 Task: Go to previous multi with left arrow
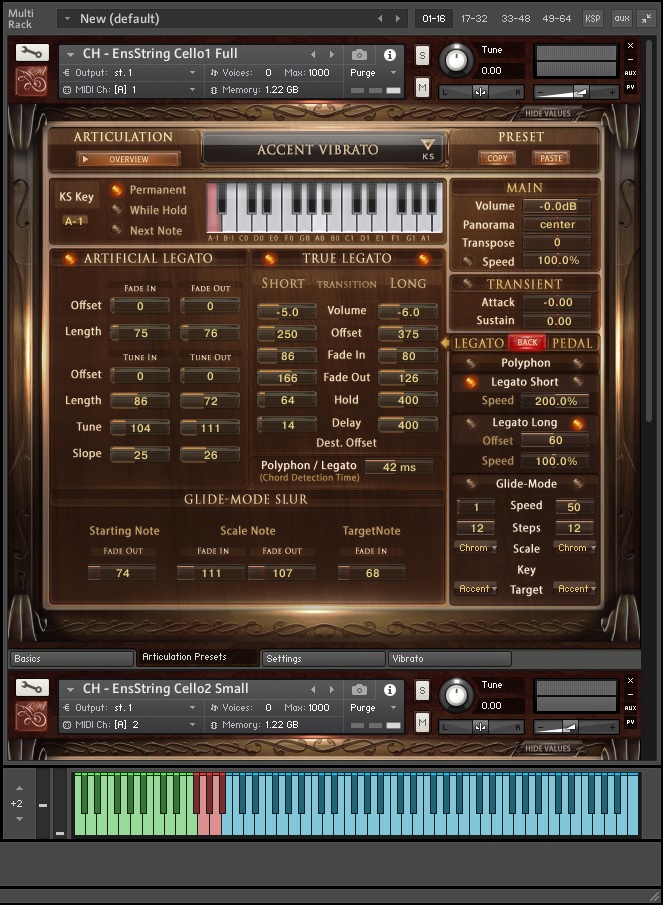pyautogui.click(x=380, y=18)
